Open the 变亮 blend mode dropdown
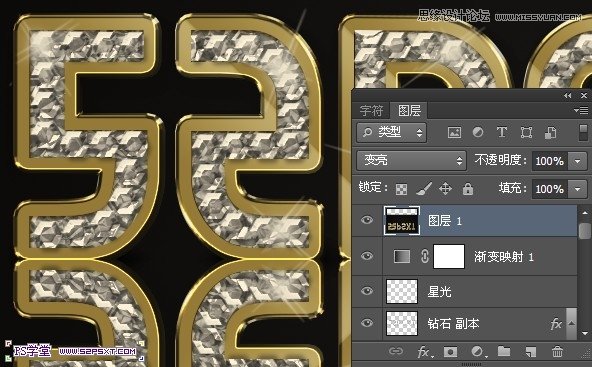 coord(412,160)
